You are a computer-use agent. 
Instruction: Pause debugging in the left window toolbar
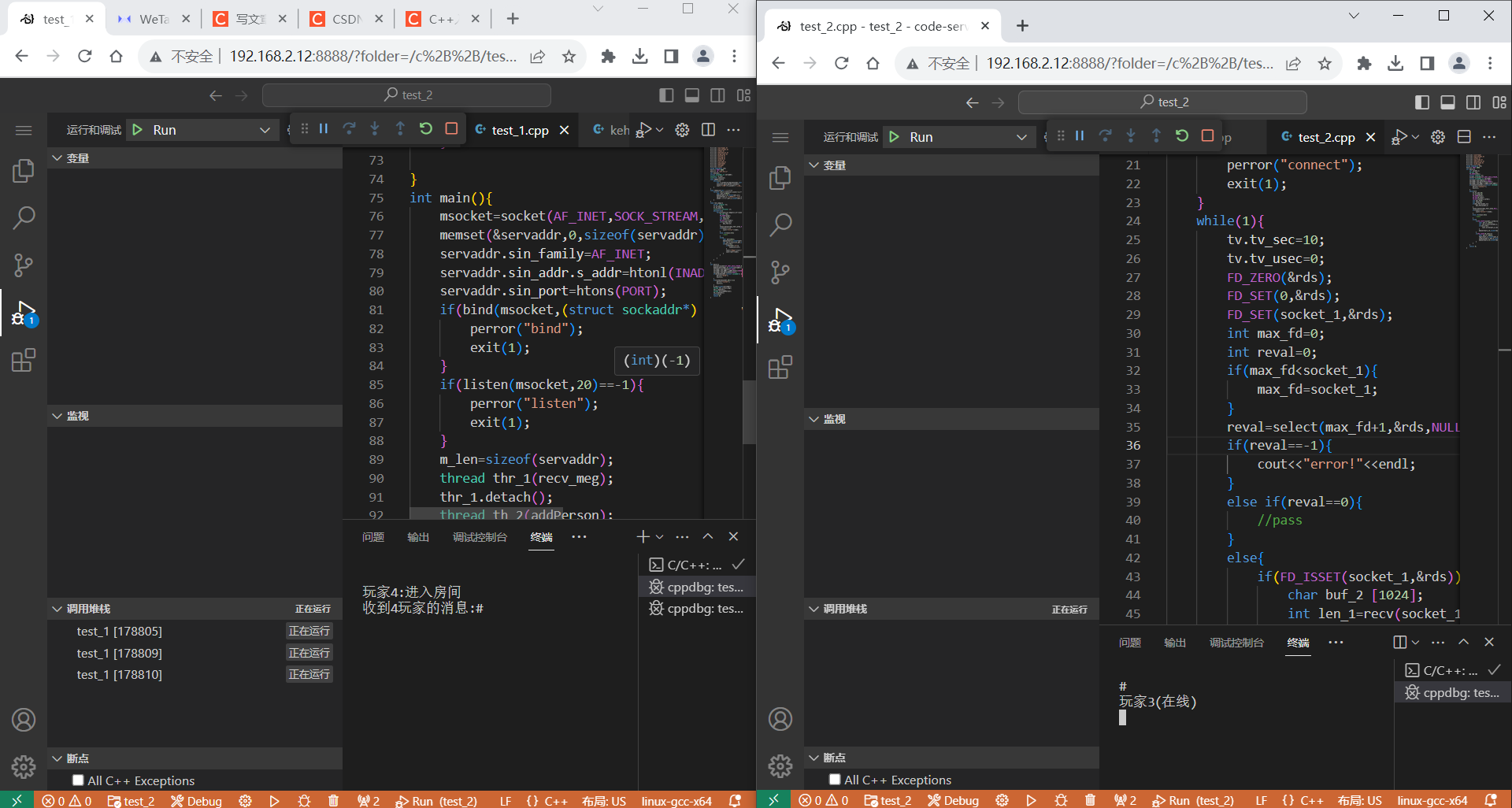pos(324,129)
